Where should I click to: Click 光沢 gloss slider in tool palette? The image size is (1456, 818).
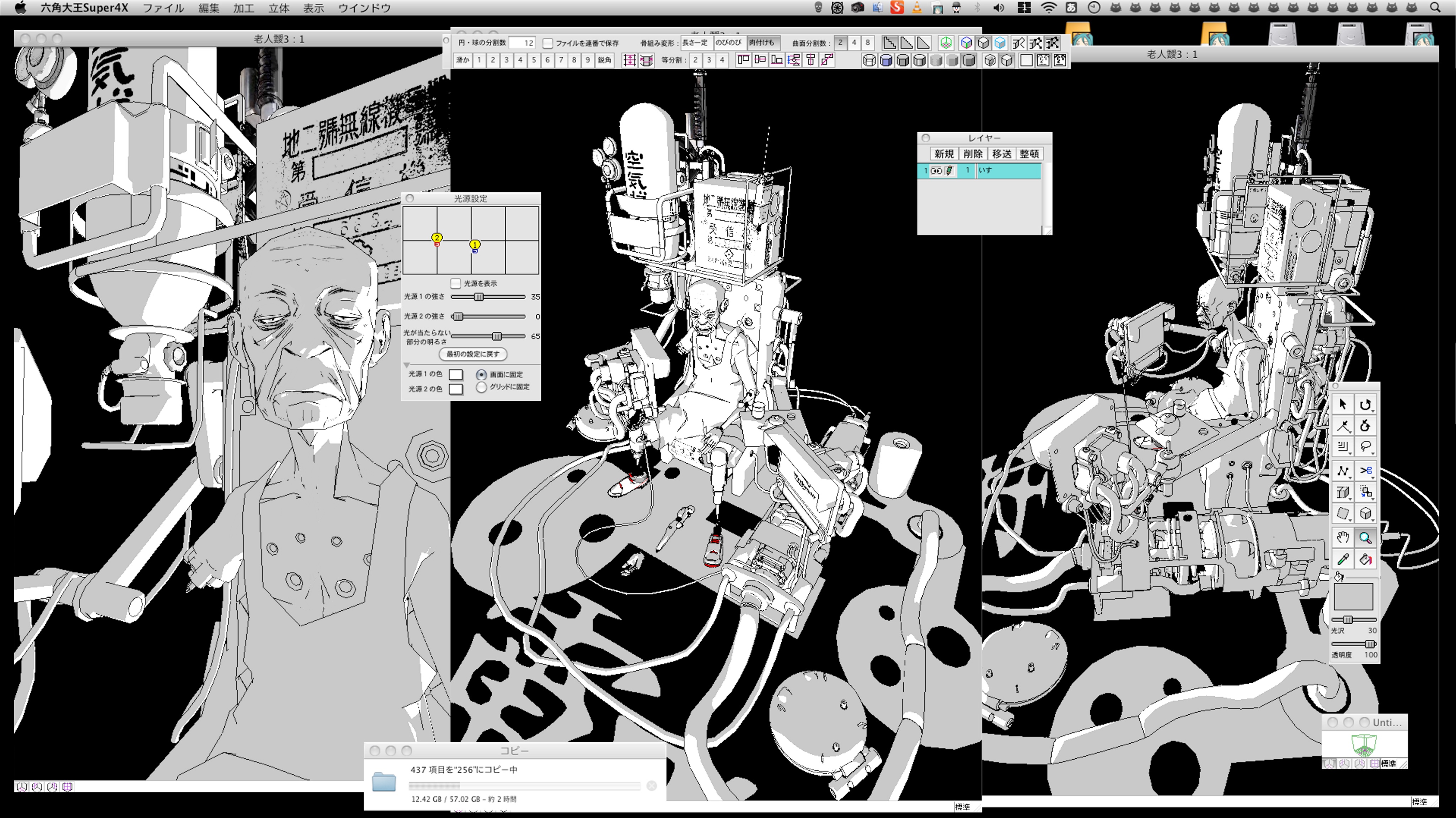(x=1354, y=620)
